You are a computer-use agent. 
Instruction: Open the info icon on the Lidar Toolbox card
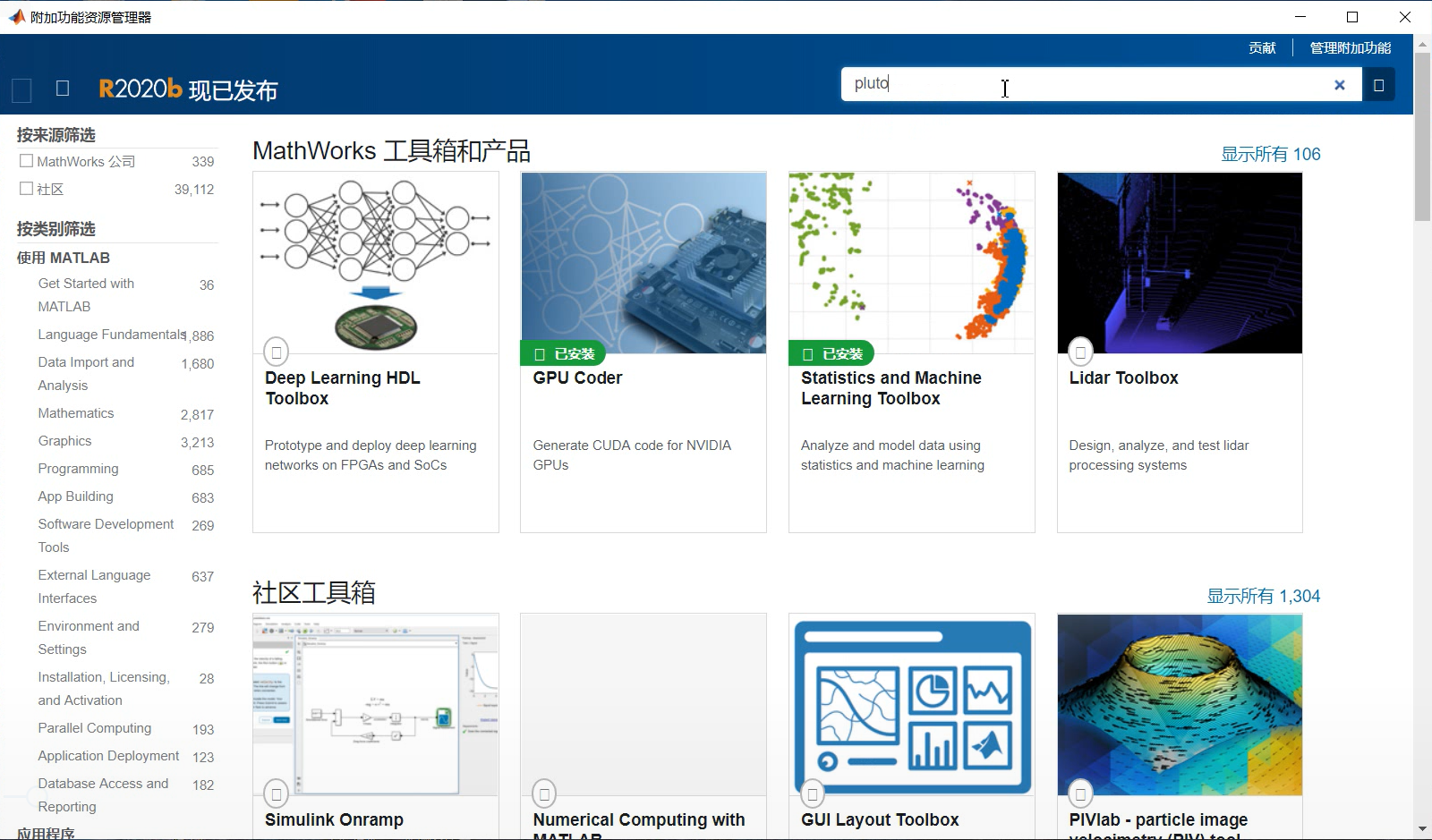pyautogui.click(x=1080, y=351)
